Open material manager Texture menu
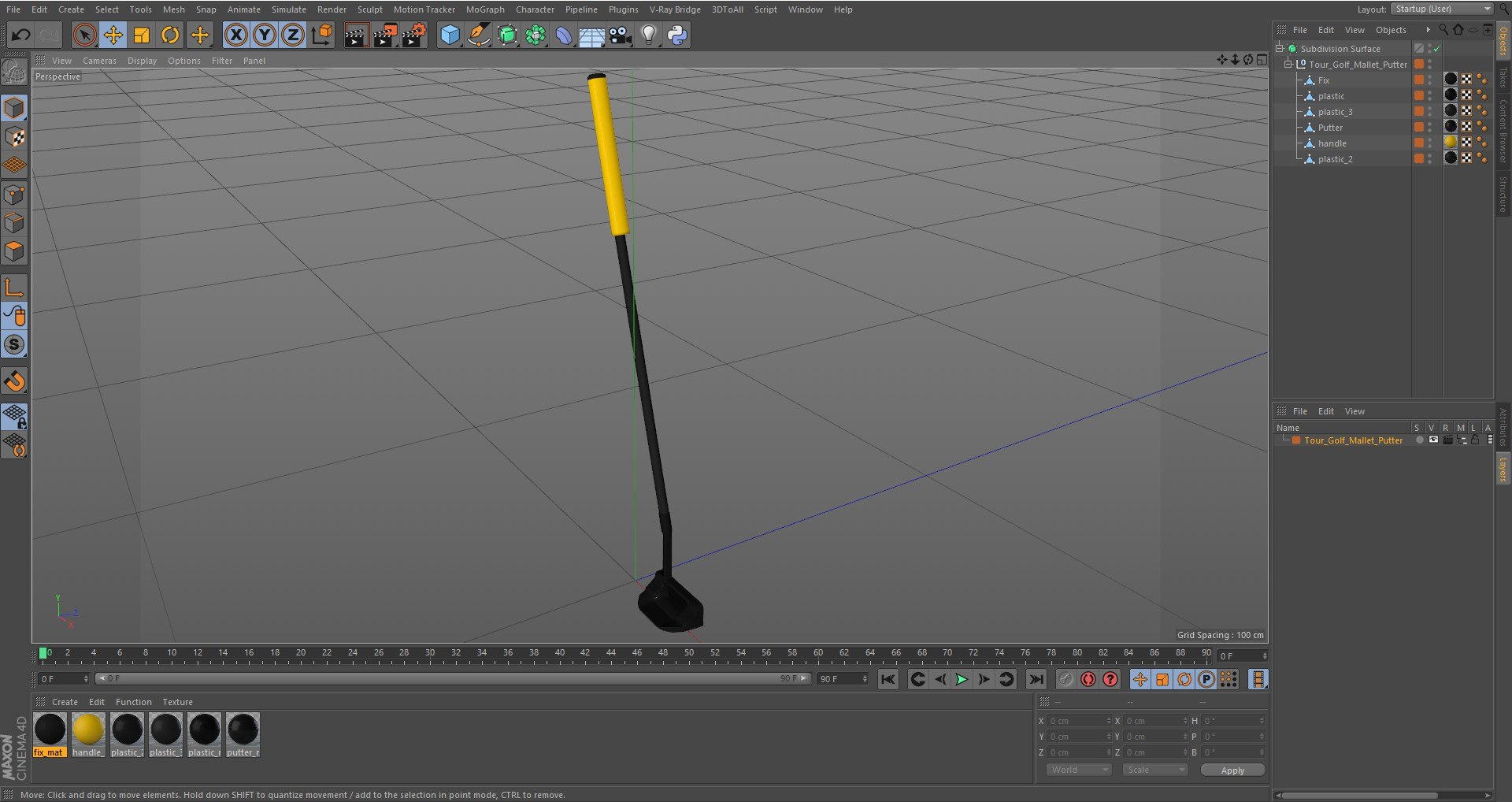This screenshot has width=1512, height=802. [x=177, y=702]
